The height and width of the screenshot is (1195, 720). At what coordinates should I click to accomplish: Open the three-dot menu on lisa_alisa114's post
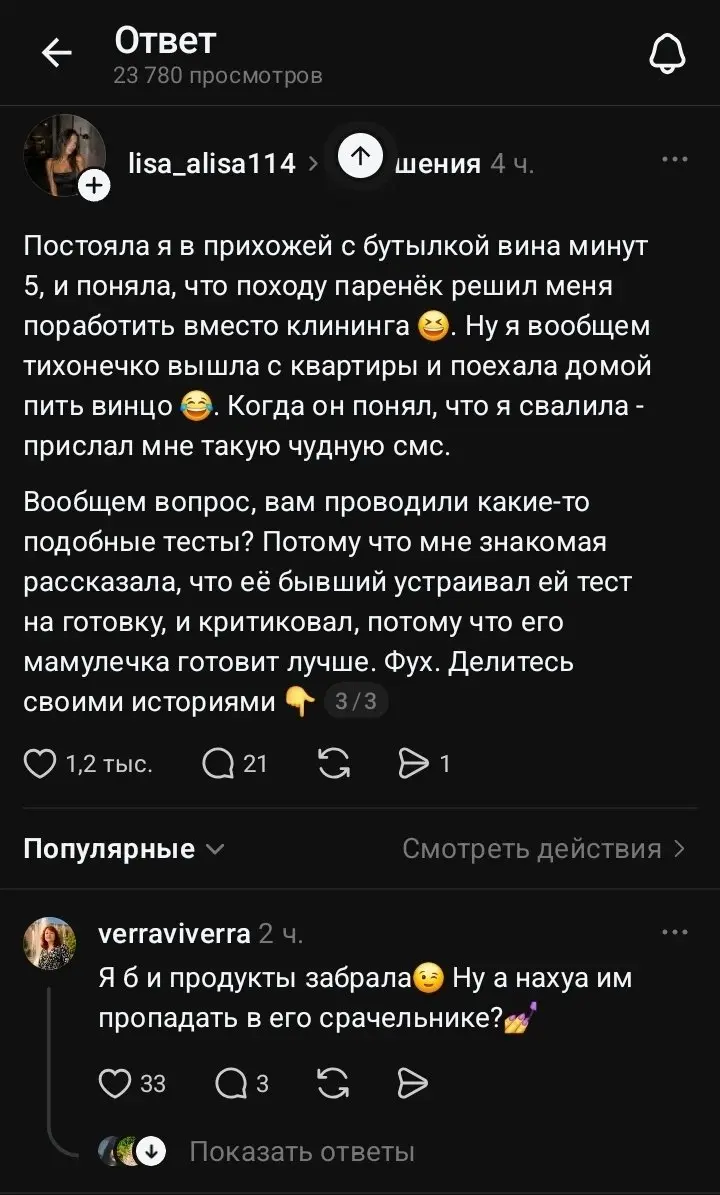click(674, 160)
